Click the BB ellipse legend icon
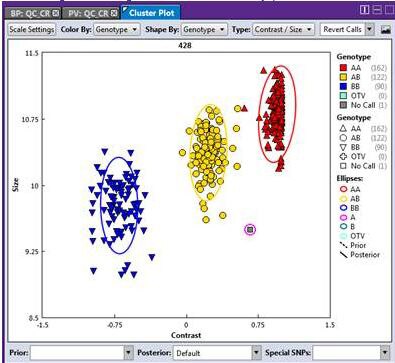395x363 pixels. 343,208
